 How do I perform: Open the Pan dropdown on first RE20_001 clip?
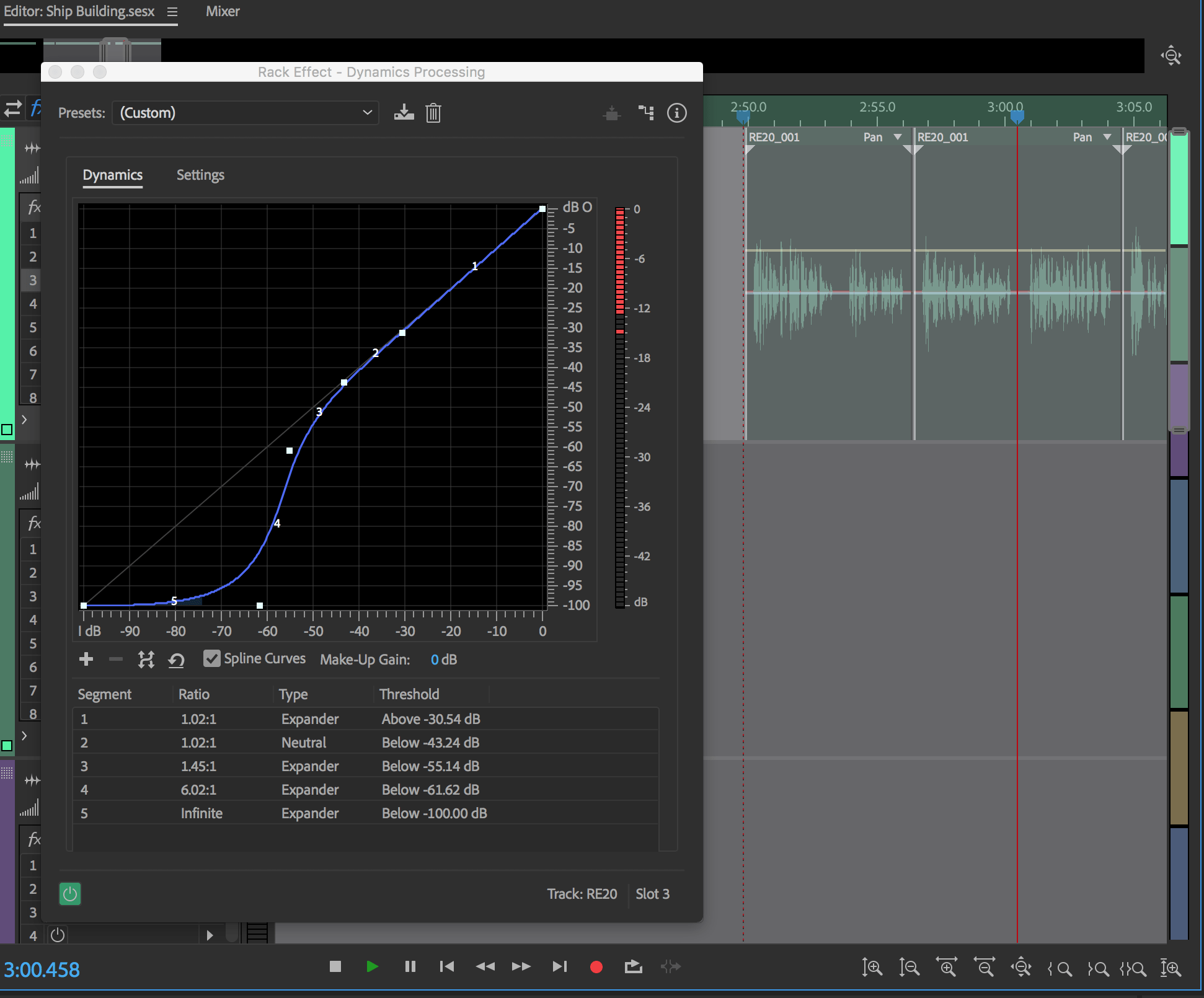pos(897,137)
